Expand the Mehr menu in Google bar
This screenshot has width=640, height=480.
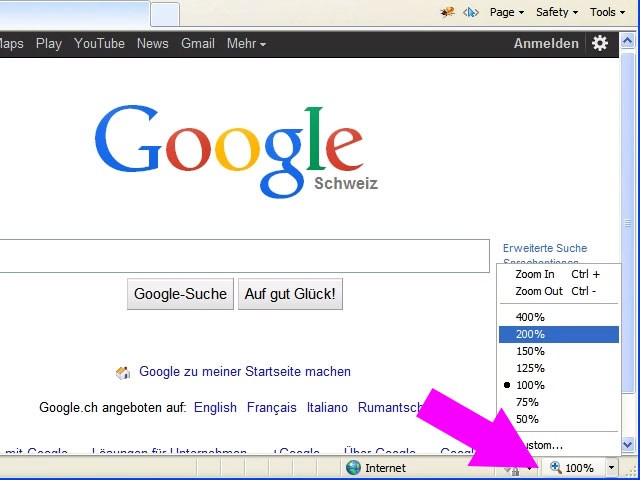[246, 43]
